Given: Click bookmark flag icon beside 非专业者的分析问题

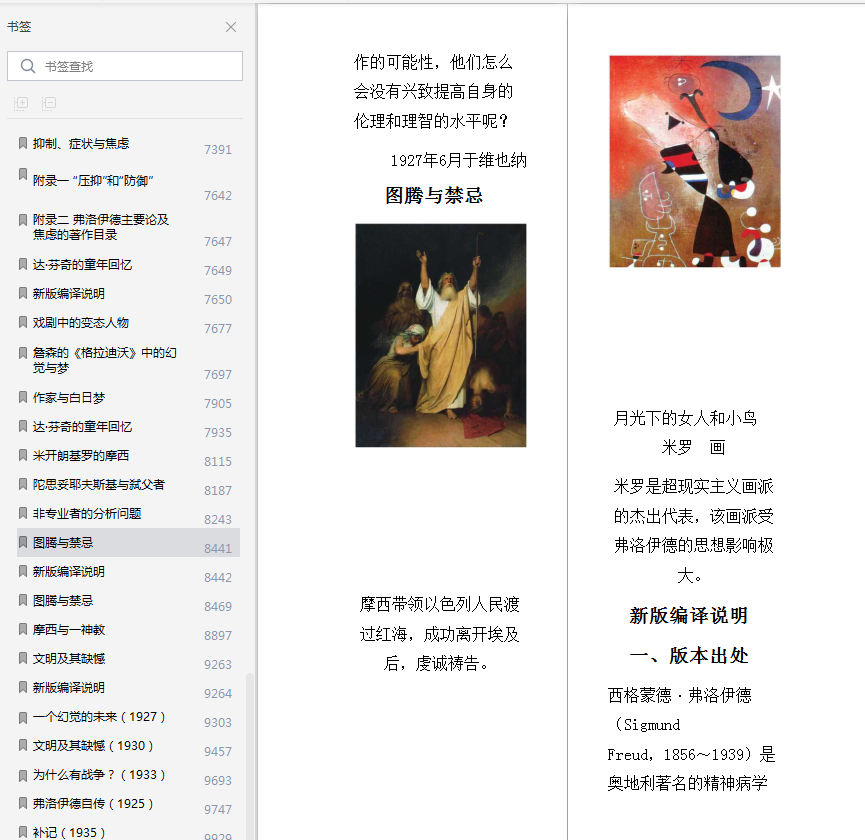Looking at the screenshot, I should (x=23, y=513).
